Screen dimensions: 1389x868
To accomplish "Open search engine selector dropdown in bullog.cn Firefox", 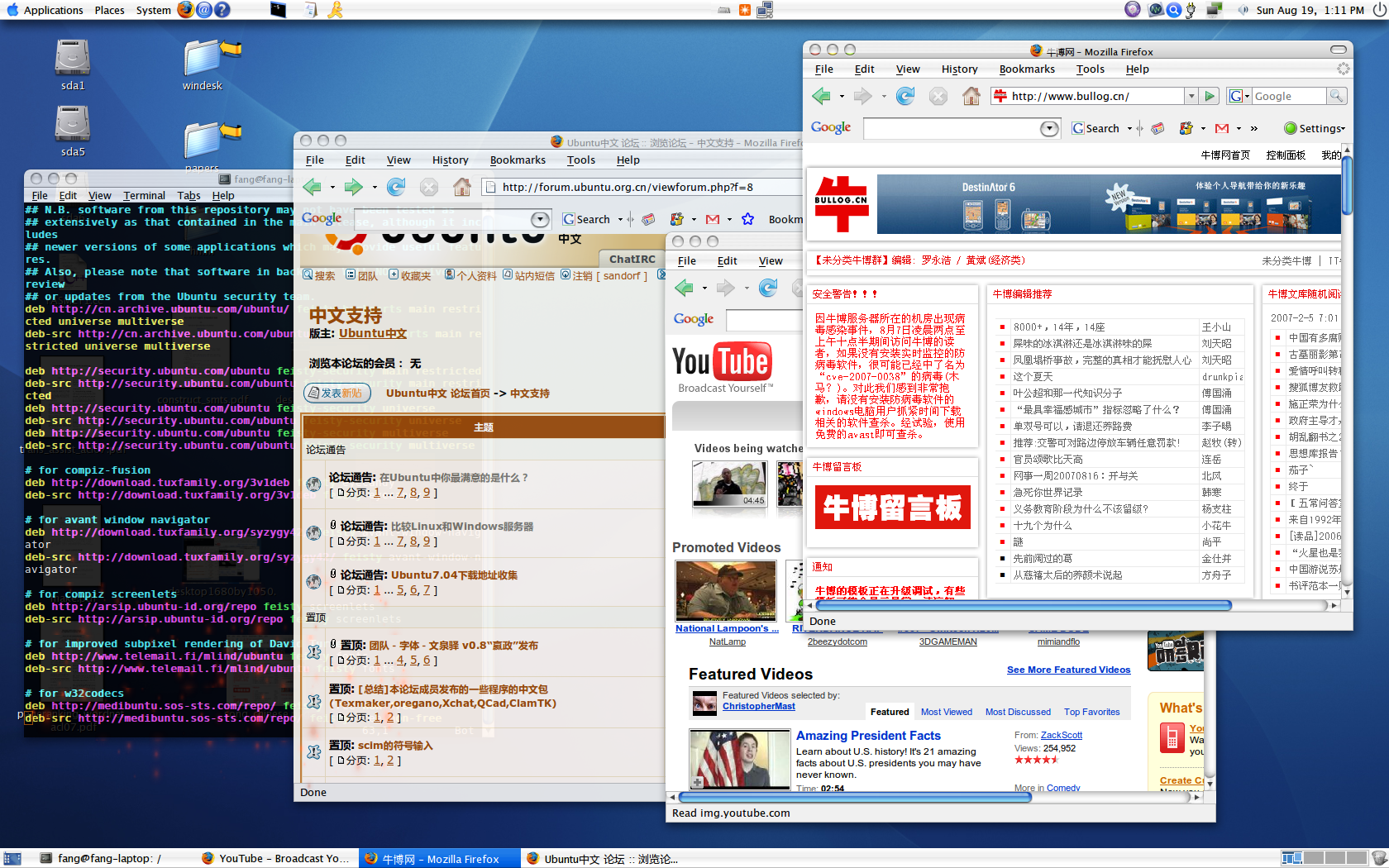I will coord(1239,96).
